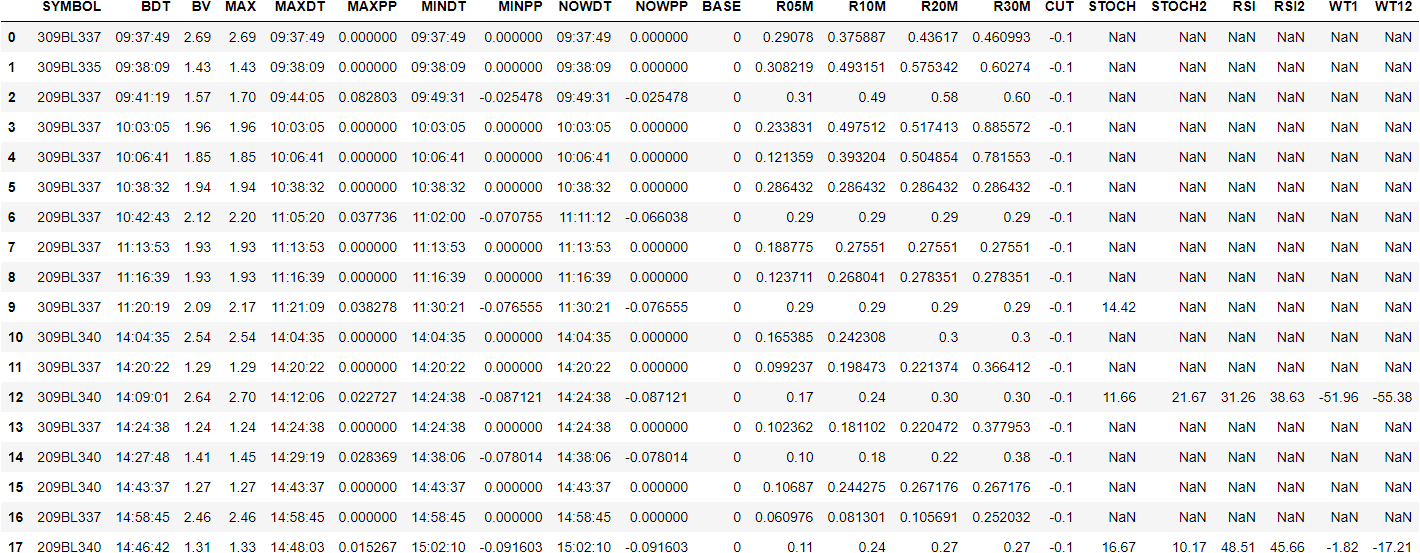Click symbol 309BL335 in row 1
This screenshot has width=1420, height=553.
69,67
